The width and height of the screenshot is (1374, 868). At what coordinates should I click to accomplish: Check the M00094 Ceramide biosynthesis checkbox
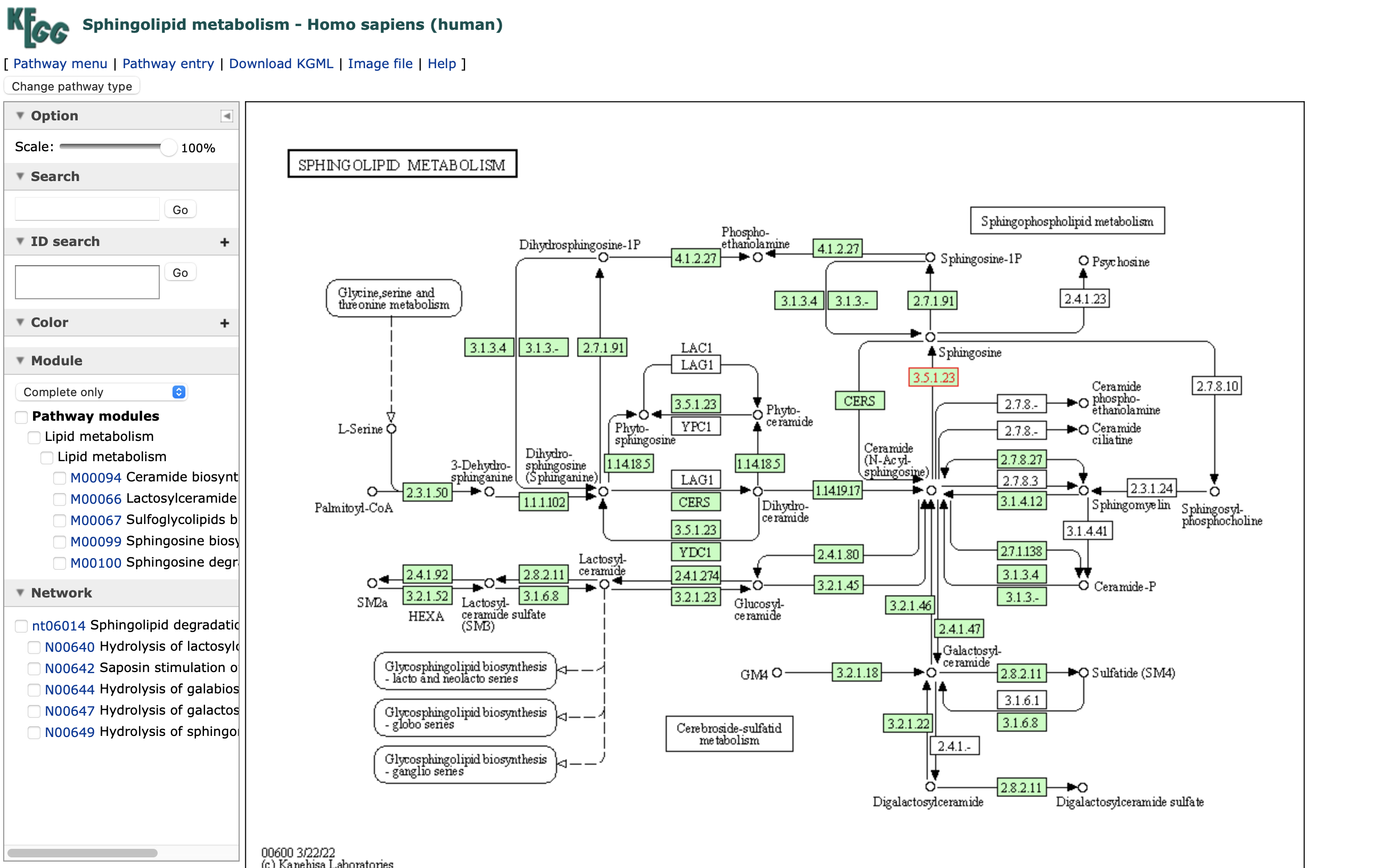tap(59, 478)
